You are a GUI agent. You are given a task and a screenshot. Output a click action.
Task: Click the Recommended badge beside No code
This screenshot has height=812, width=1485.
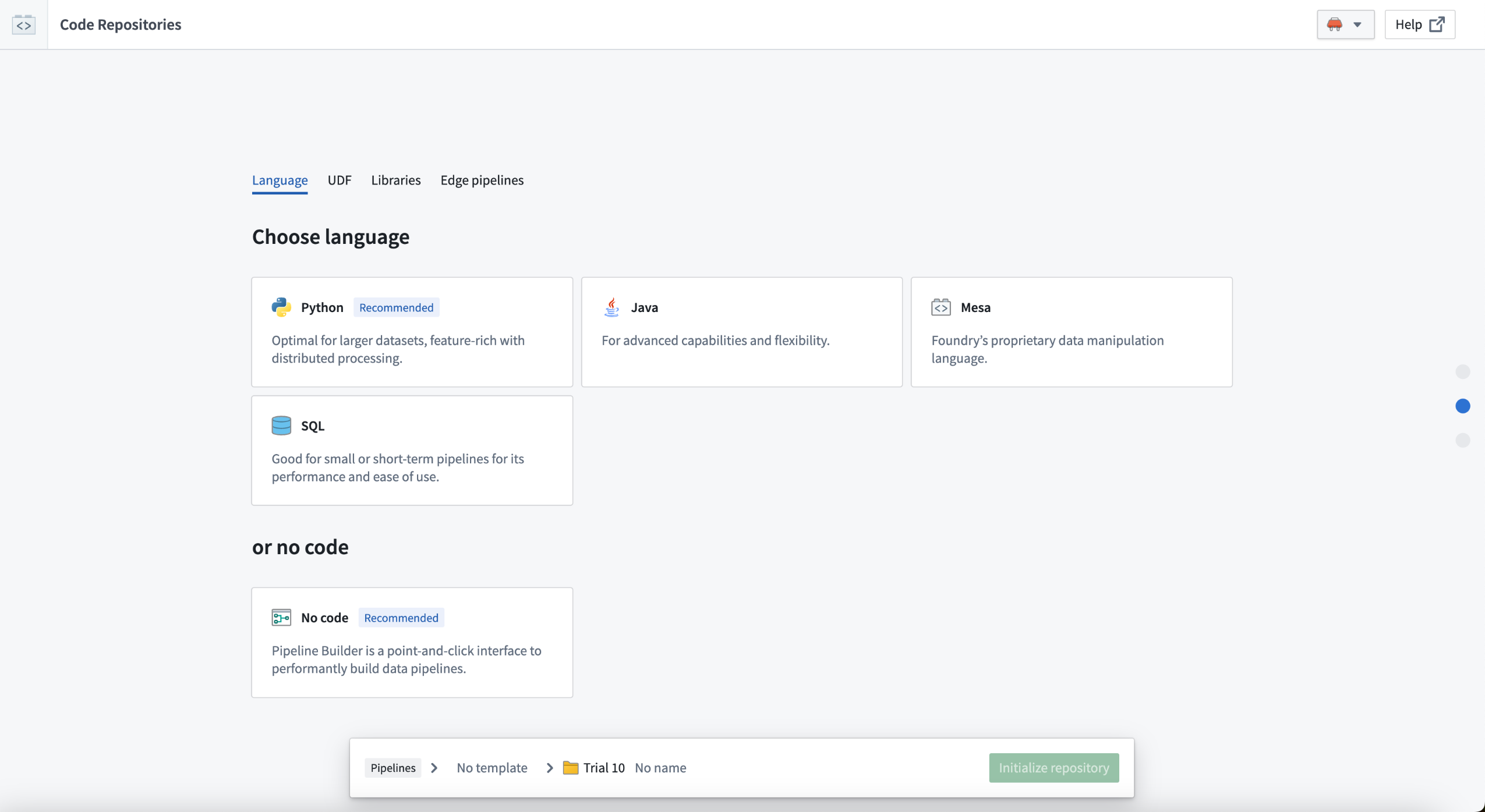(x=401, y=618)
